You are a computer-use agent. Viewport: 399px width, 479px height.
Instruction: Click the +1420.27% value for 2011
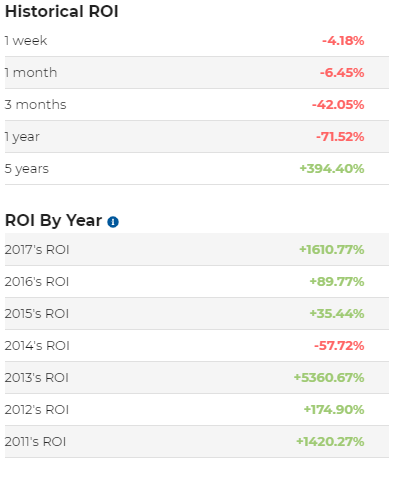point(330,442)
